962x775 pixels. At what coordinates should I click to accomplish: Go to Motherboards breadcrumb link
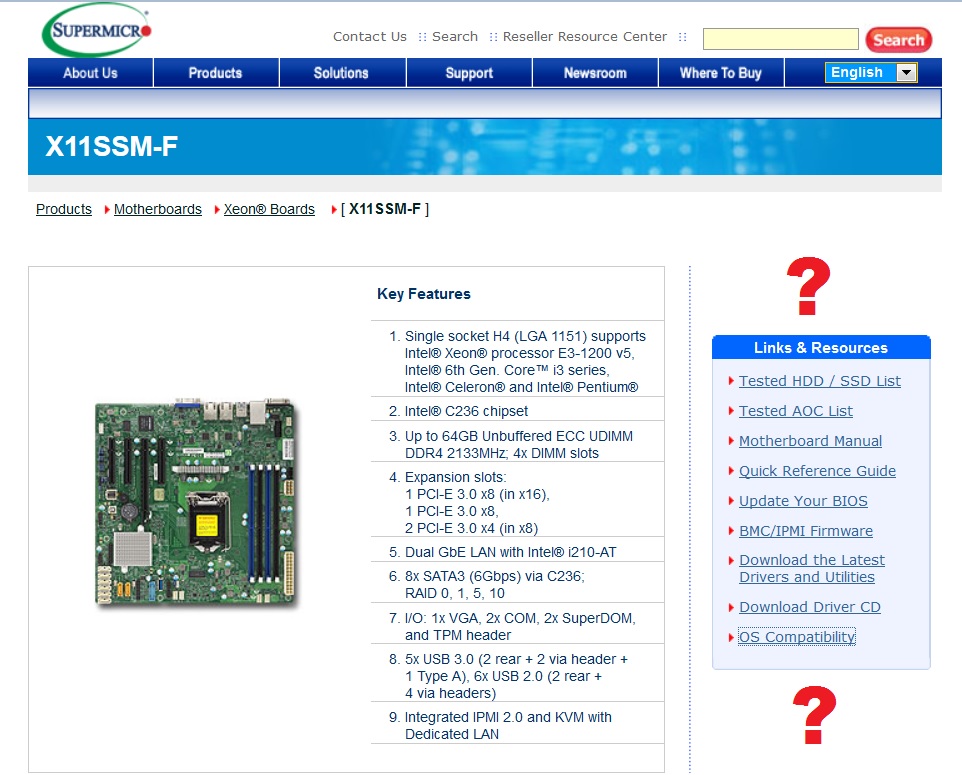click(158, 209)
